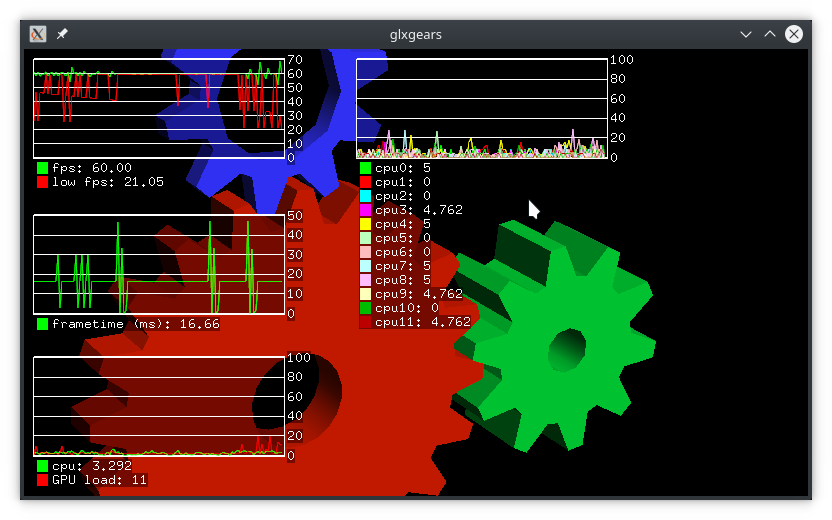Click the cpu11 dark red legend swatch
The width and height of the screenshot is (832, 520).
coord(366,322)
